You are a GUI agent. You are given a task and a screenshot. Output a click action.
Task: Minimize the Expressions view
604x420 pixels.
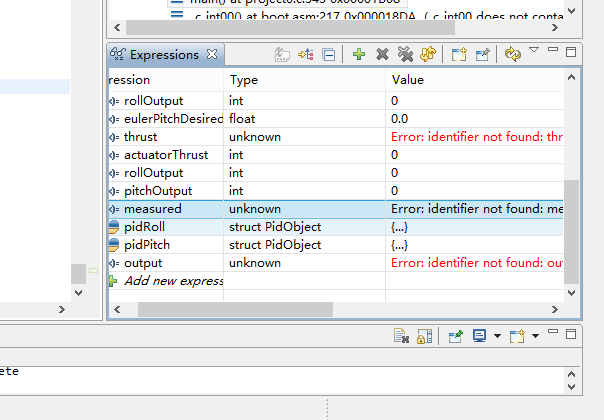pyautogui.click(x=553, y=49)
